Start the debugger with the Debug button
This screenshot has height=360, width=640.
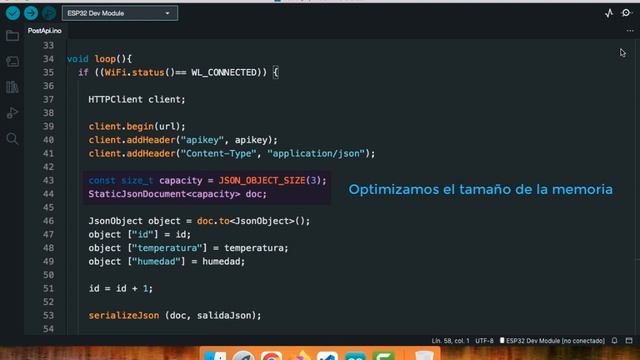49,13
